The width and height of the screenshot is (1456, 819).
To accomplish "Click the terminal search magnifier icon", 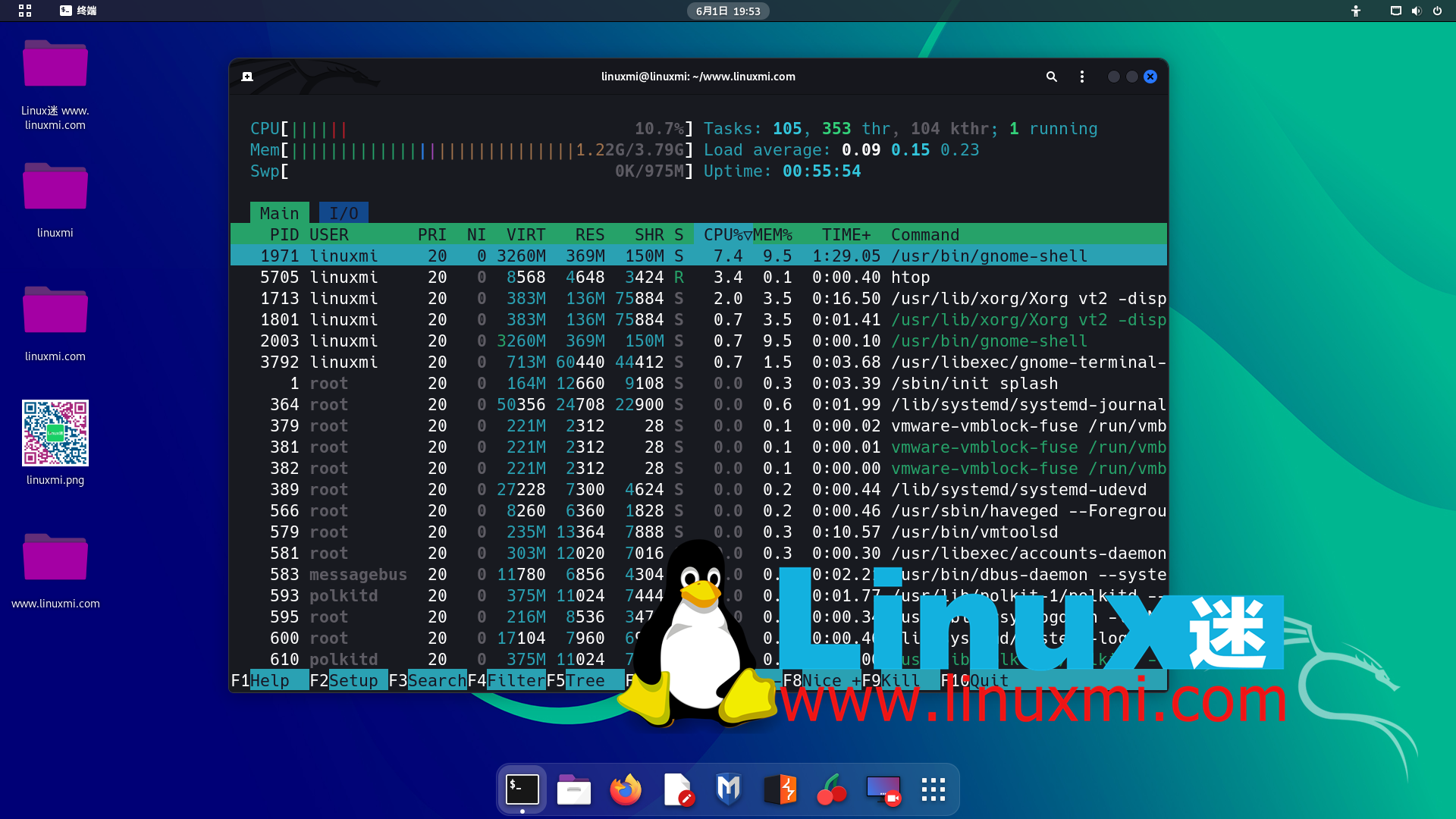I will coord(1051,77).
